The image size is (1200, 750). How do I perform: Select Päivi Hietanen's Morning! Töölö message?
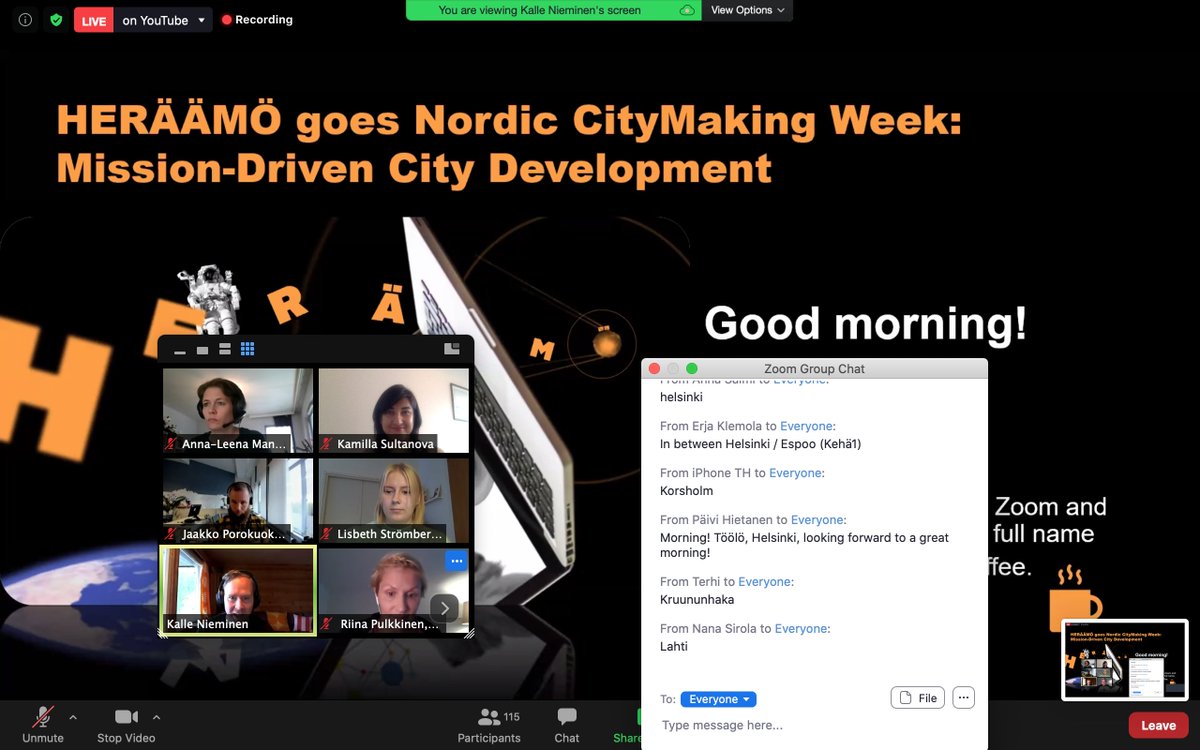point(805,545)
